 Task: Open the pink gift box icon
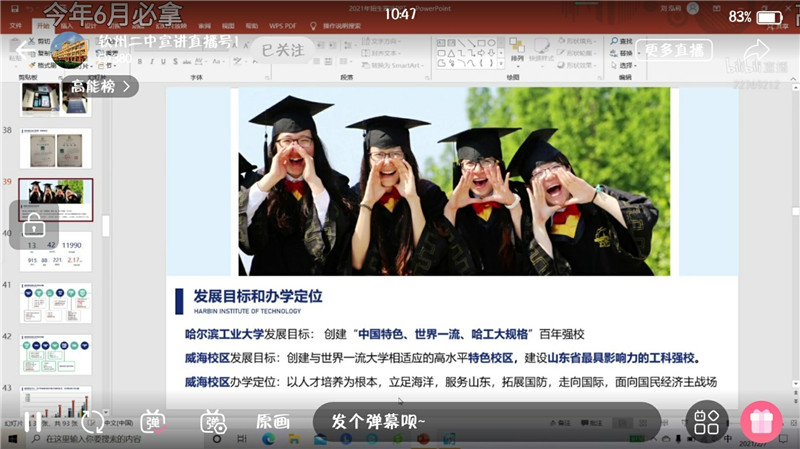[x=762, y=422]
